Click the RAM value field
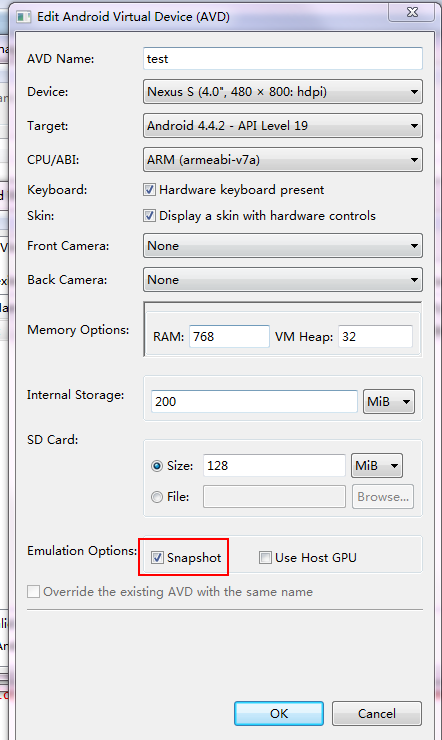This screenshot has height=740, width=442. 229,336
